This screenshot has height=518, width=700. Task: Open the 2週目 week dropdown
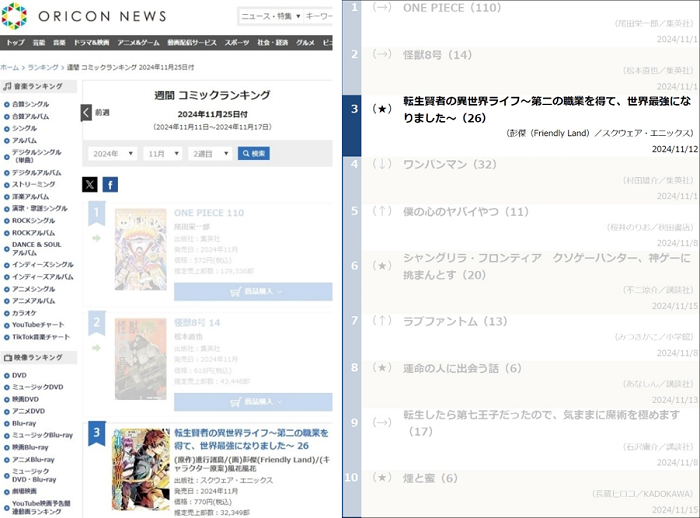click(x=210, y=154)
